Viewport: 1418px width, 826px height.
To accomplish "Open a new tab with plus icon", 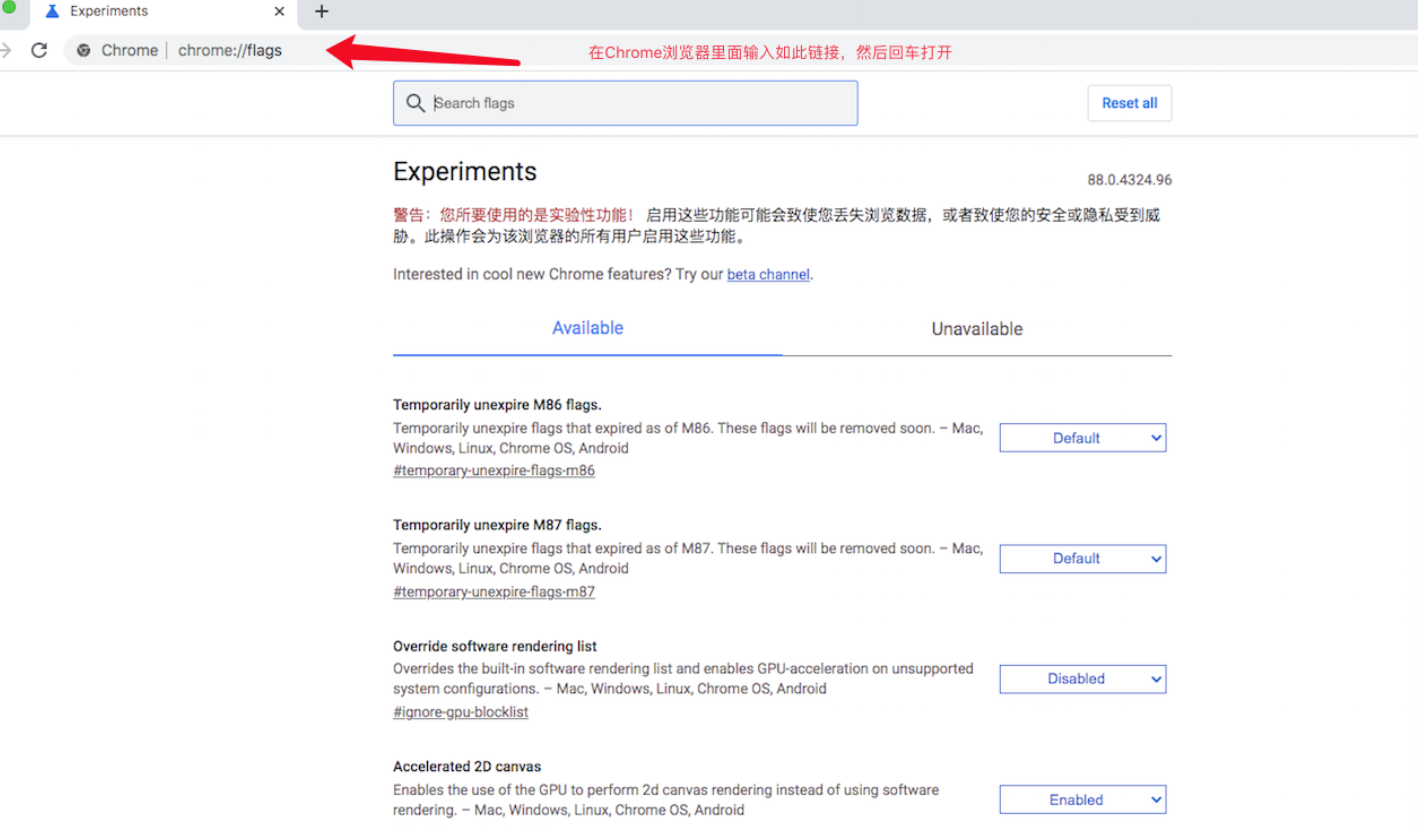I will click(321, 12).
